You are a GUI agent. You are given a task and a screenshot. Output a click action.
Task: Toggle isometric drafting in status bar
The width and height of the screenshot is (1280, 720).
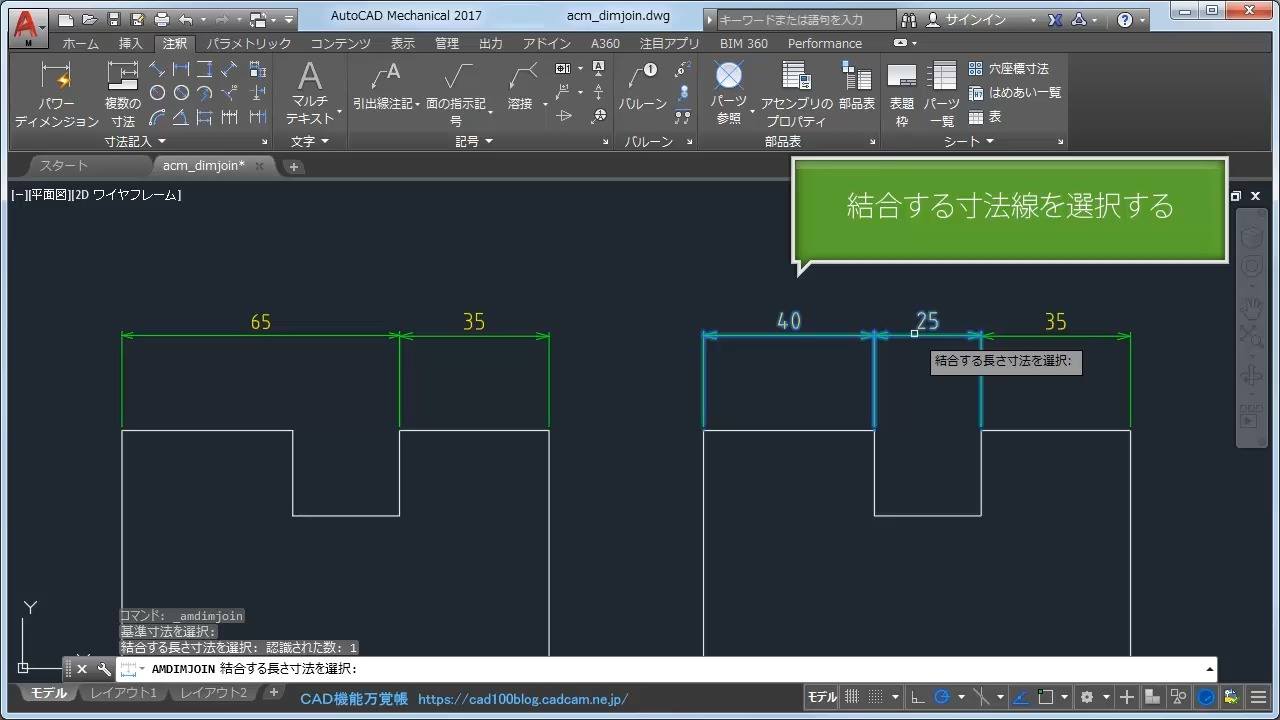[980, 697]
